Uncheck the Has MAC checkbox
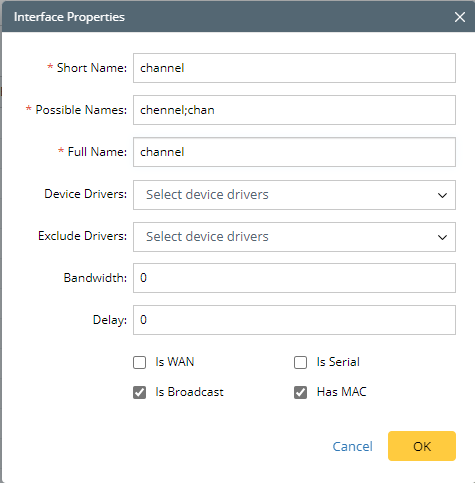The width and height of the screenshot is (475, 483). pyautogui.click(x=300, y=392)
